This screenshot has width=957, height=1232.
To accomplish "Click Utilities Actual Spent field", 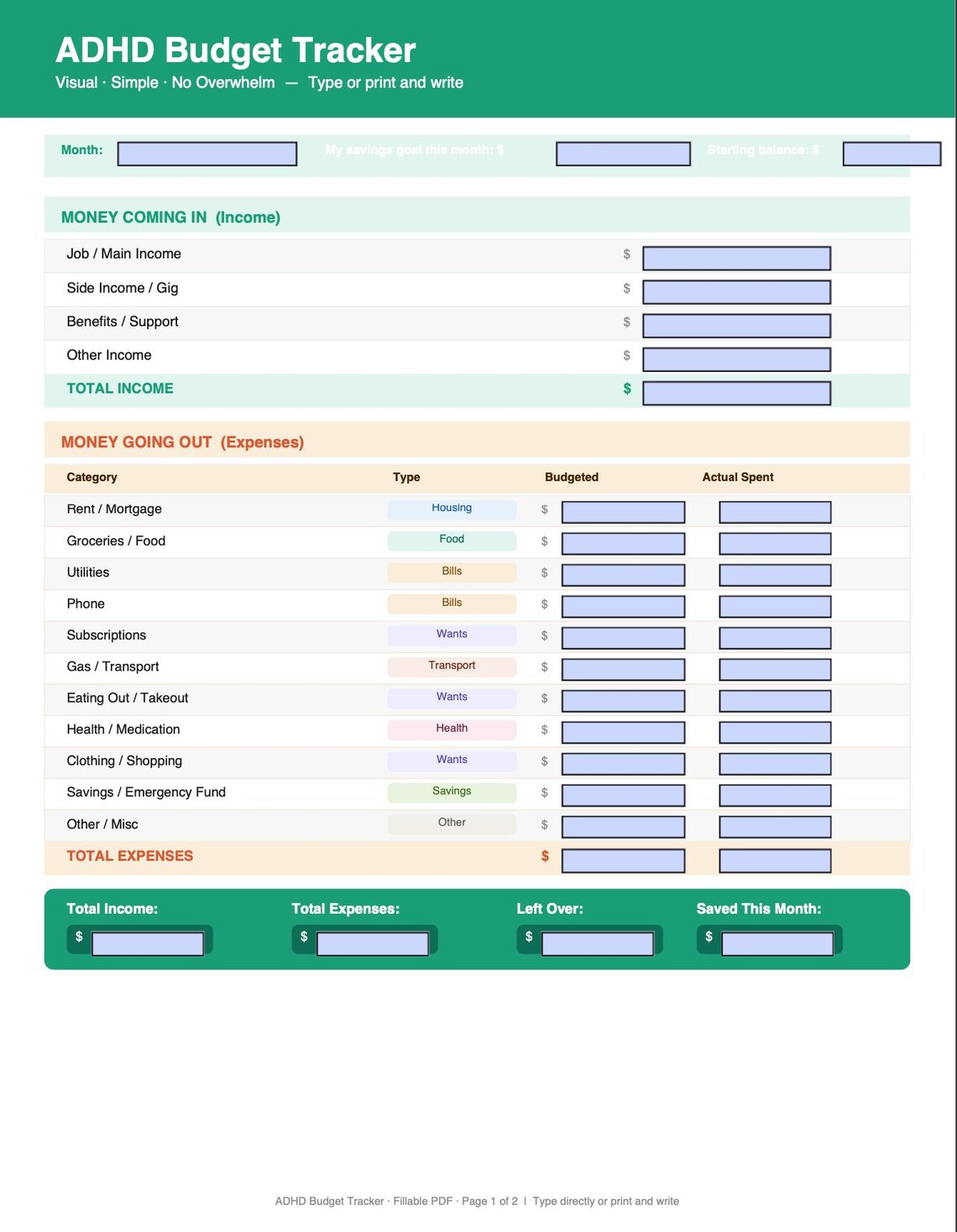I will pos(775,575).
